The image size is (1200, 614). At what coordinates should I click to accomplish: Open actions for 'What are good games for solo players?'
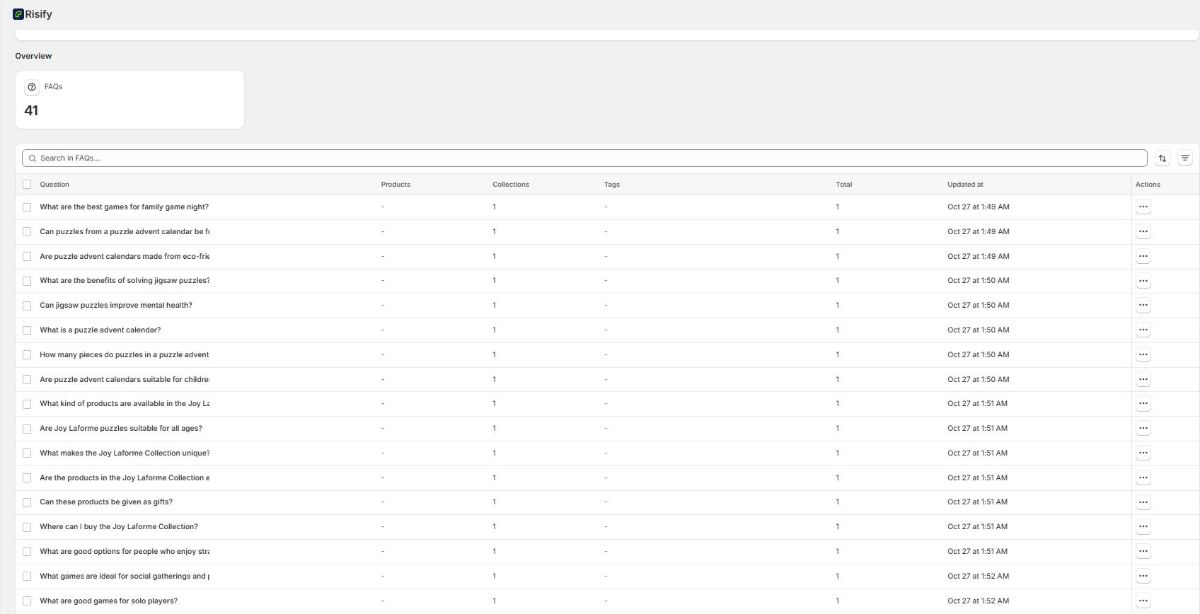point(1143,601)
